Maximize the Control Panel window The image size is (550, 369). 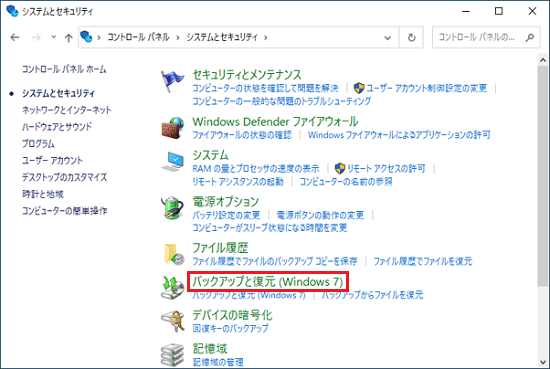point(499,11)
